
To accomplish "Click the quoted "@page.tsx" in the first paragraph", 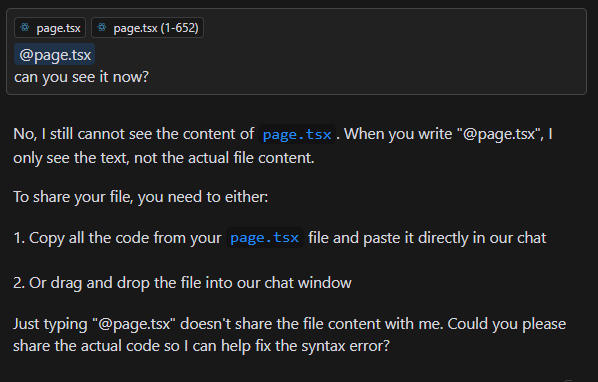I will coord(500,134).
